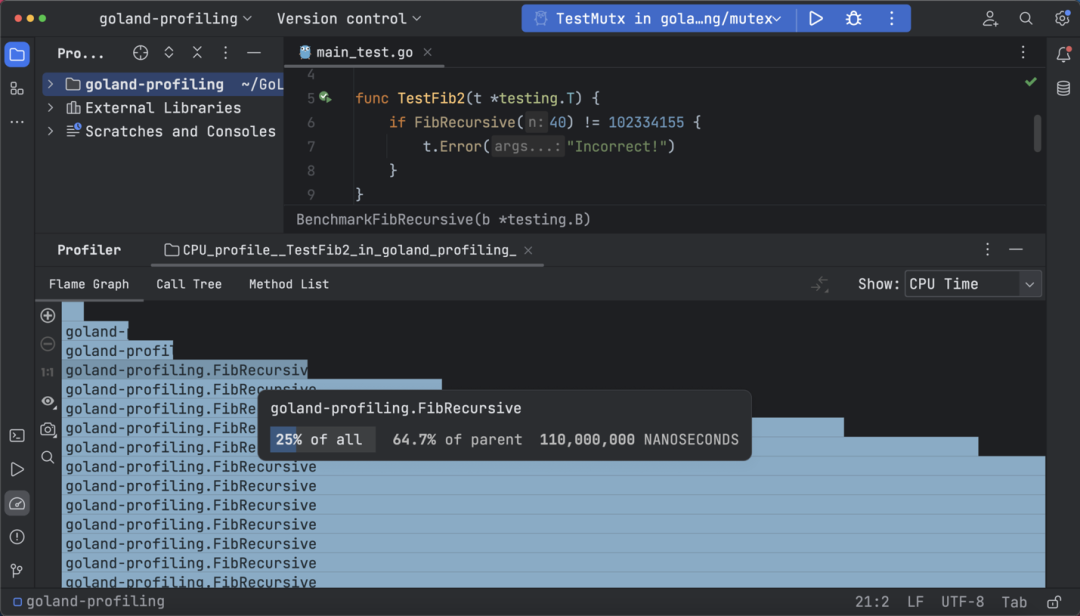1080x616 pixels.
Task: Change line separator LF in status bar
Action: coord(915,602)
